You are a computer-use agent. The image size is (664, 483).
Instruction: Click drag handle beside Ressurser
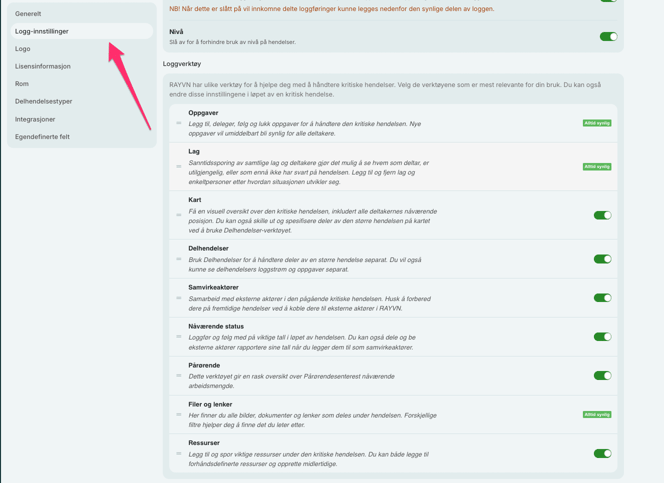(x=179, y=453)
